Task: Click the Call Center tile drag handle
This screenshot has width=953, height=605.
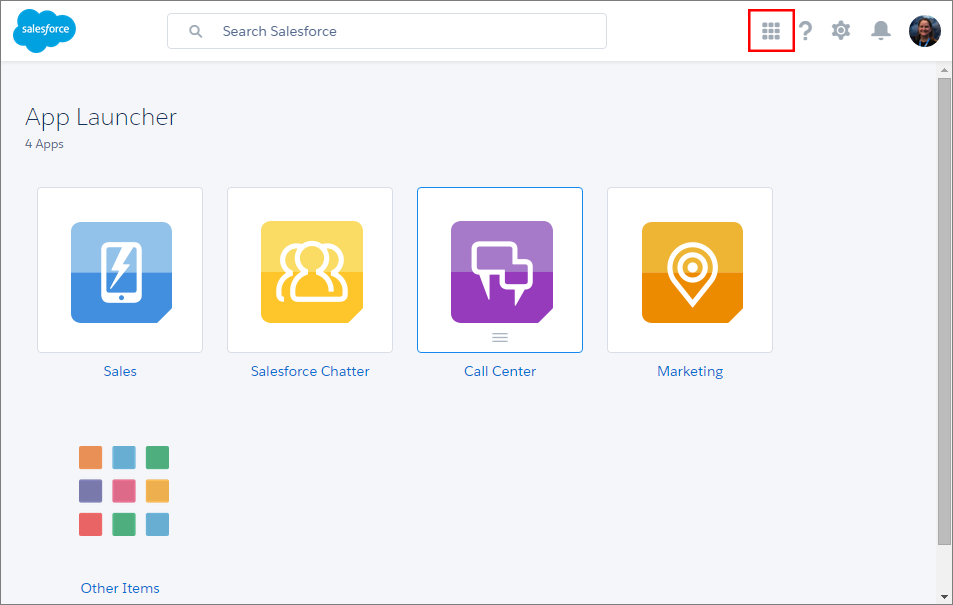Action: (500, 337)
